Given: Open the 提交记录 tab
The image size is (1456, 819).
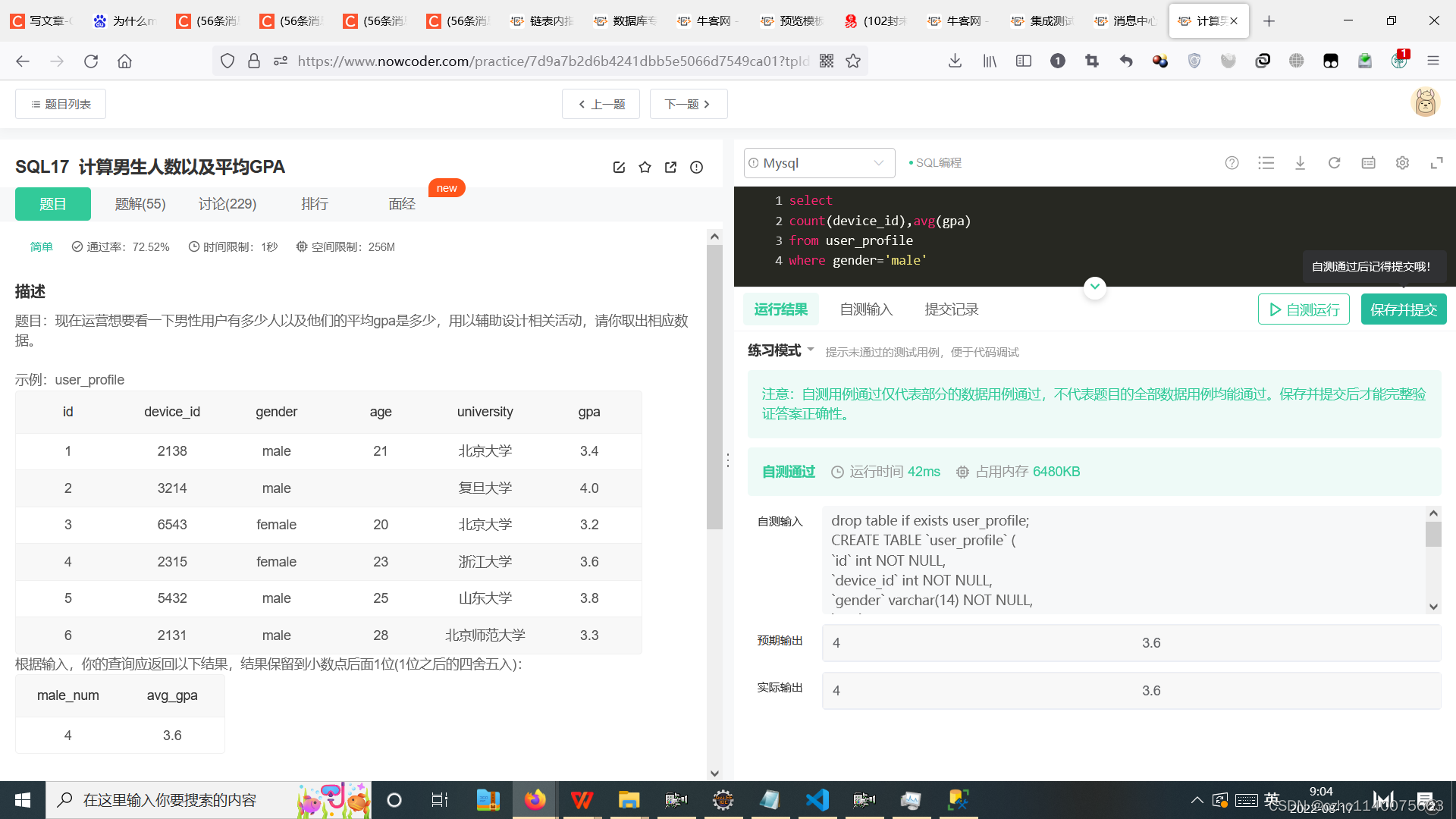Looking at the screenshot, I should click(951, 309).
